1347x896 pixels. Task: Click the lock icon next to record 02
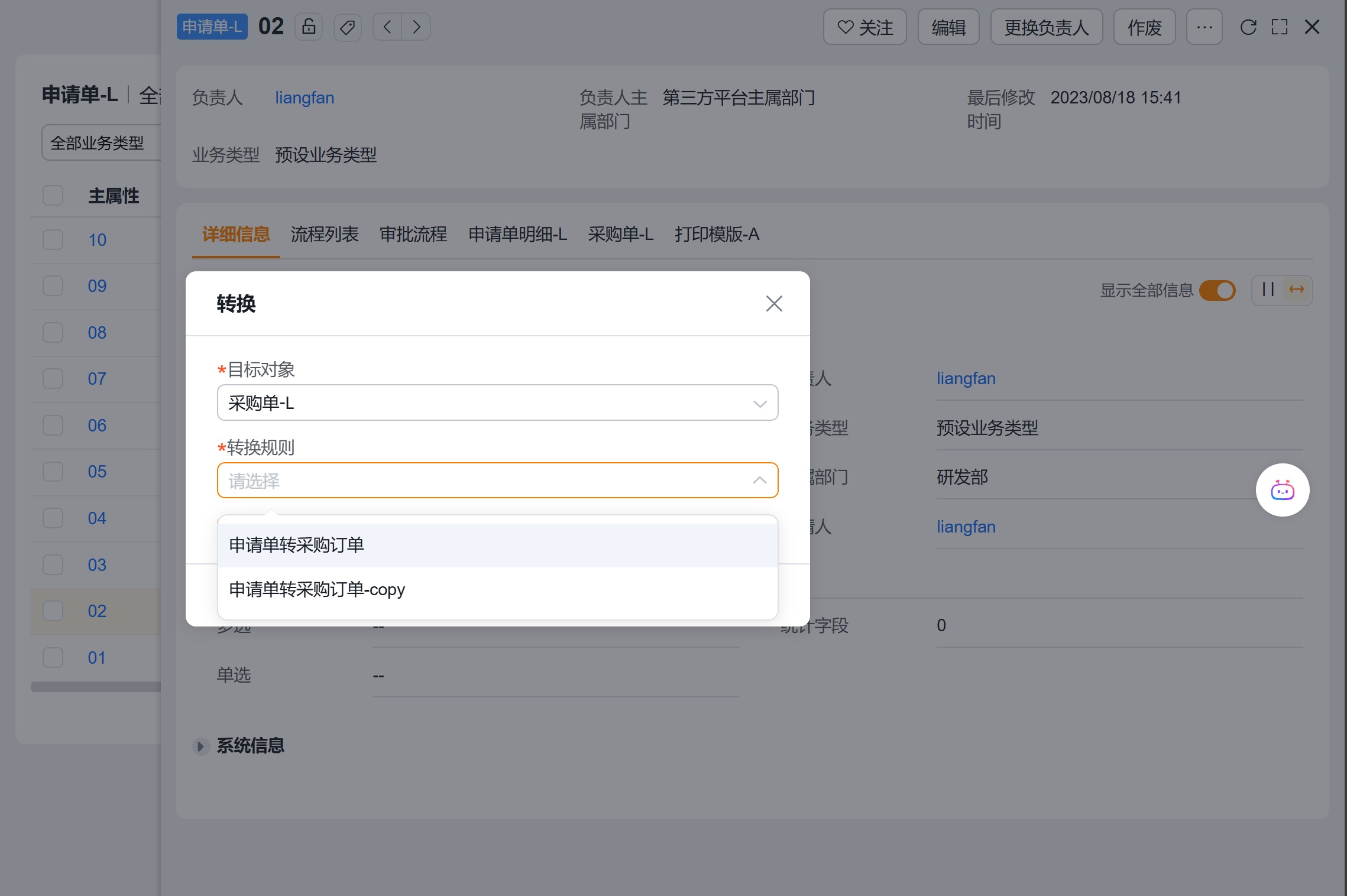point(309,27)
